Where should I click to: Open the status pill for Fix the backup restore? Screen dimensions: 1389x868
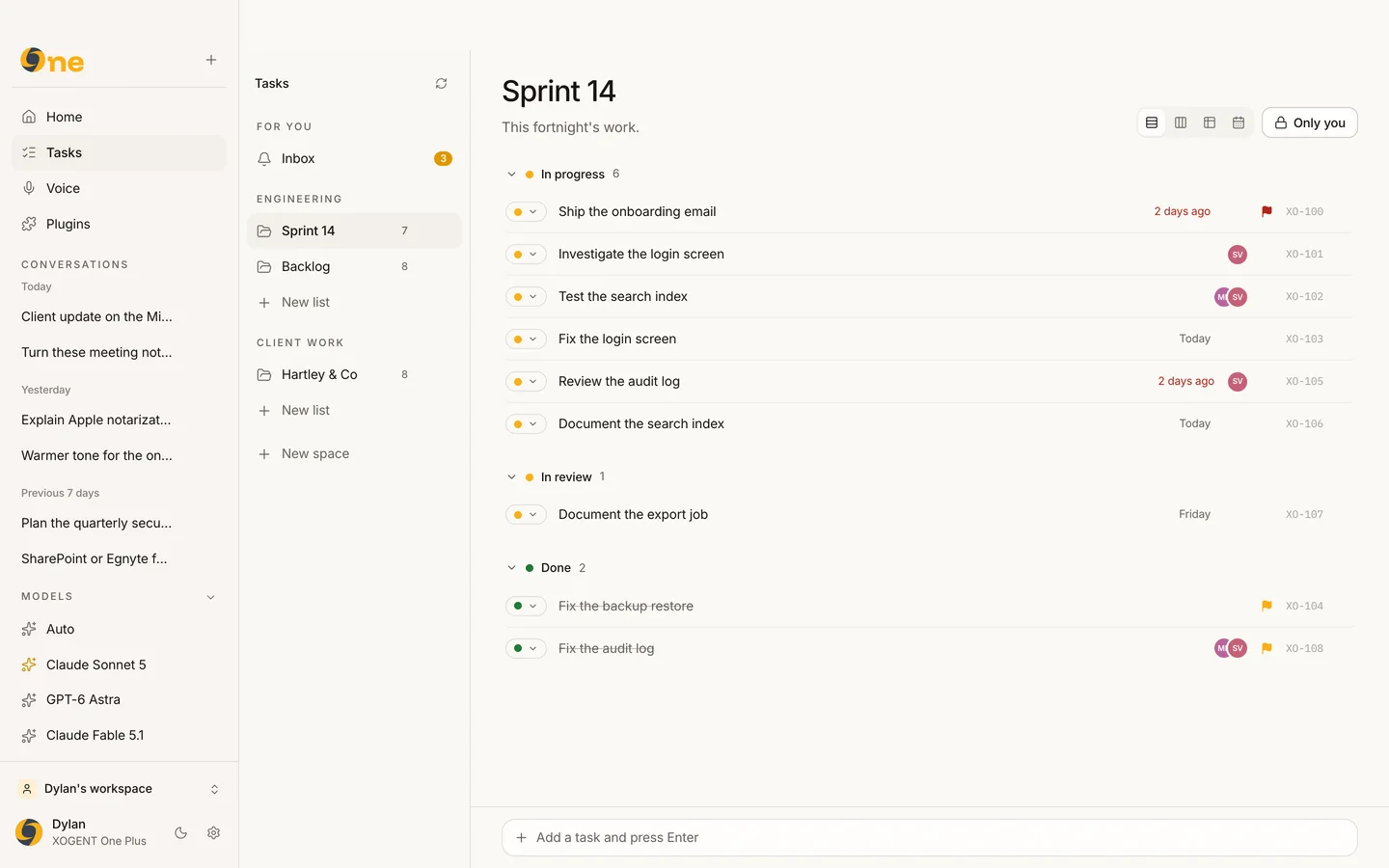tap(526, 606)
